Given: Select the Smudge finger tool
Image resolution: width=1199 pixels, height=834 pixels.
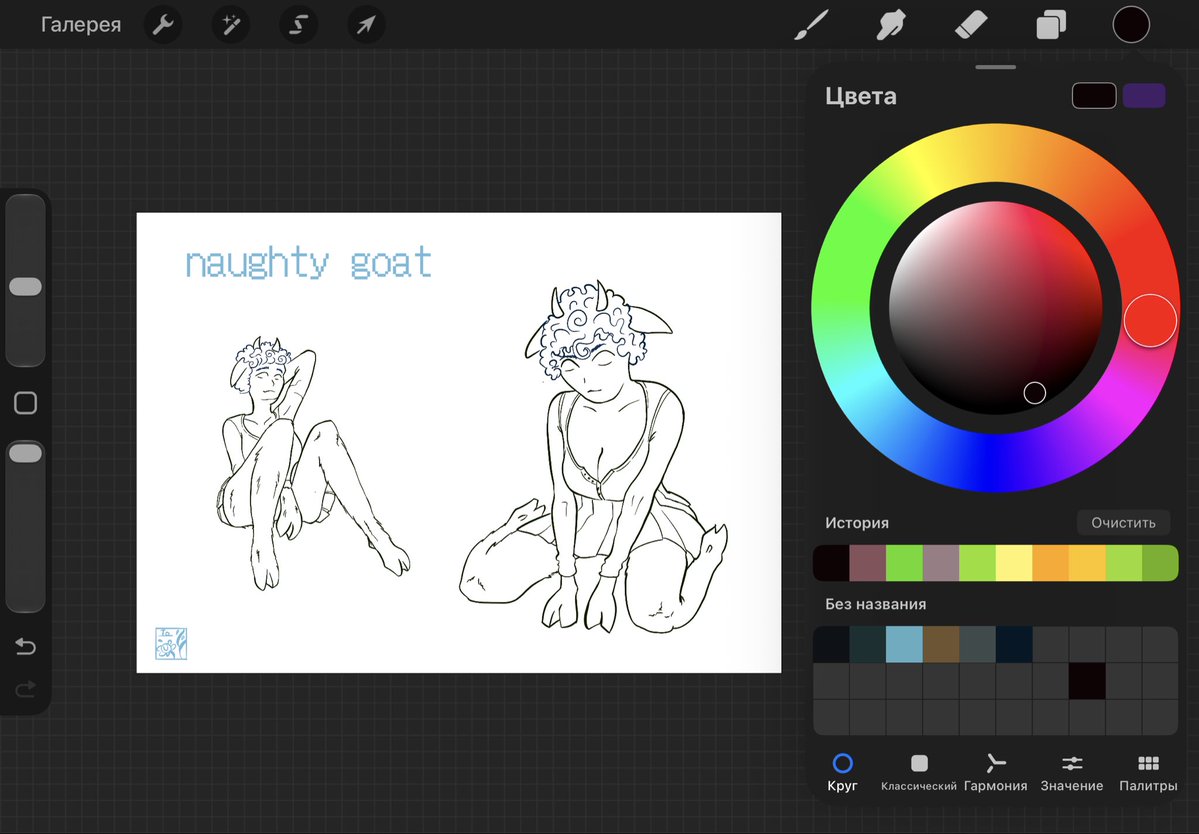Looking at the screenshot, I should tap(892, 24).
